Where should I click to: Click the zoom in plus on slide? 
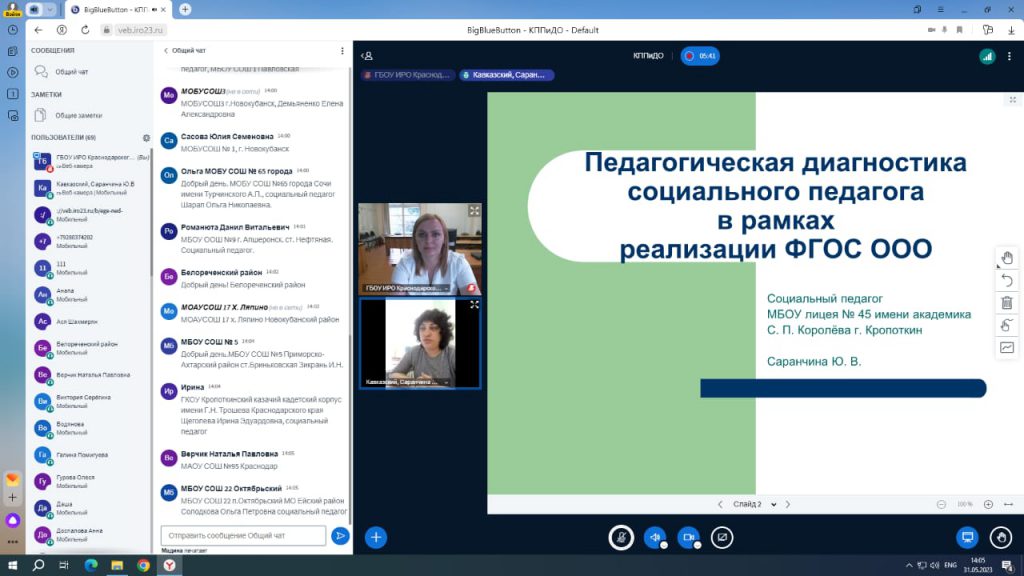tap(989, 504)
